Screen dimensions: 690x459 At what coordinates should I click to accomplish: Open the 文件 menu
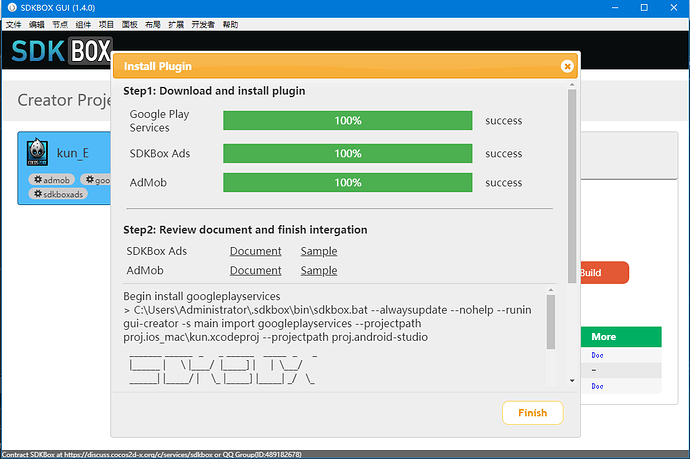14,25
